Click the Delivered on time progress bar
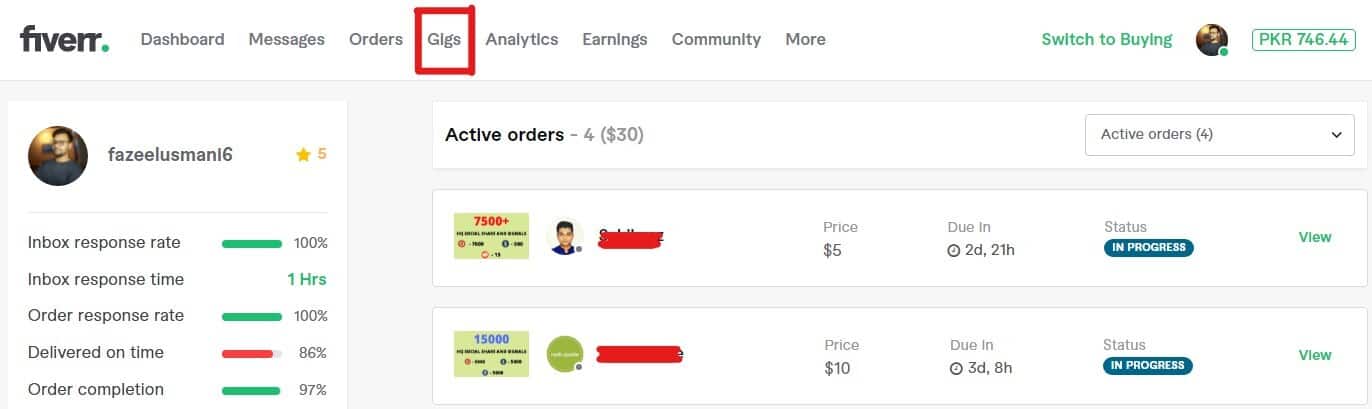 (x=252, y=353)
